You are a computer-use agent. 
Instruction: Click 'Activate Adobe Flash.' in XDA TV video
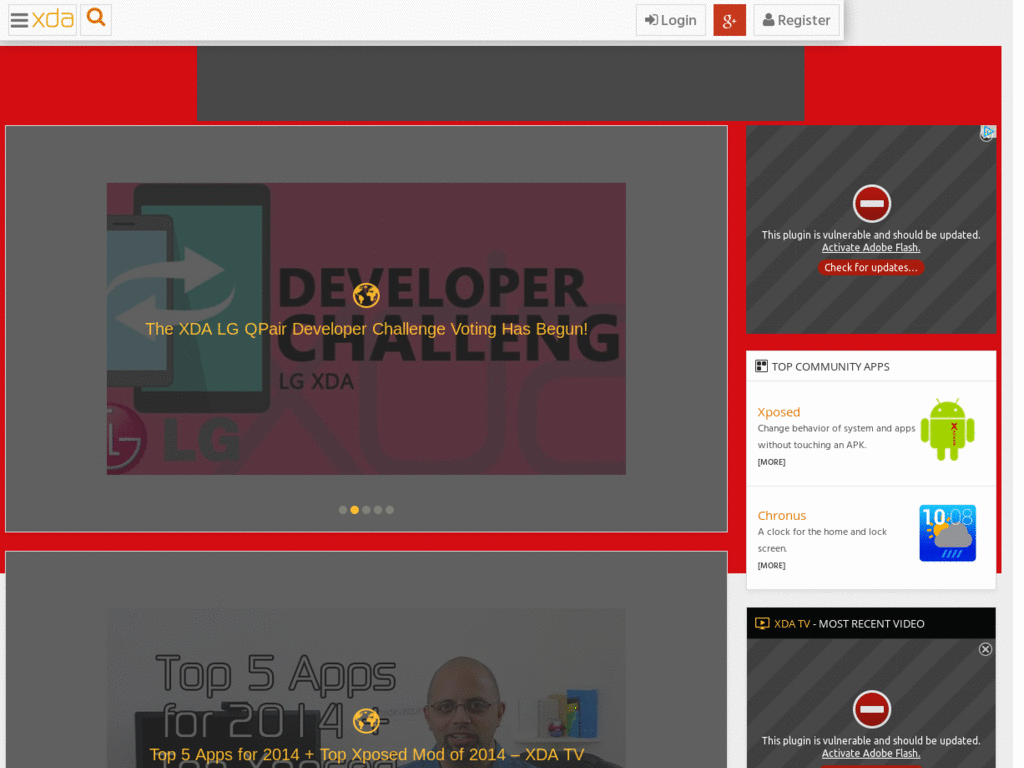coord(871,754)
